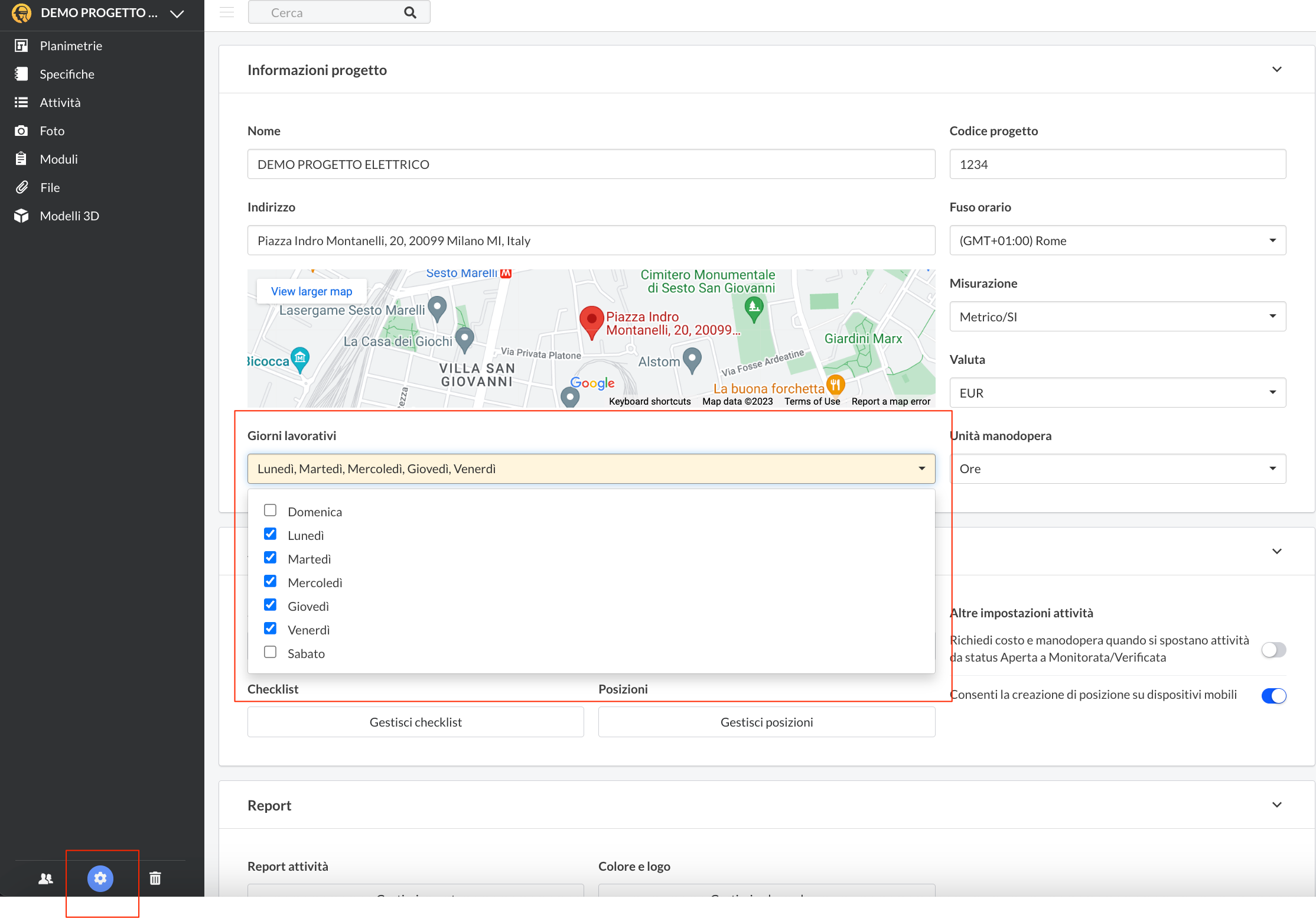Uncheck the Giovedì checkbox
Image resolution: width=1316 pixels, height=918 pixels.
(x=270, y=605)
